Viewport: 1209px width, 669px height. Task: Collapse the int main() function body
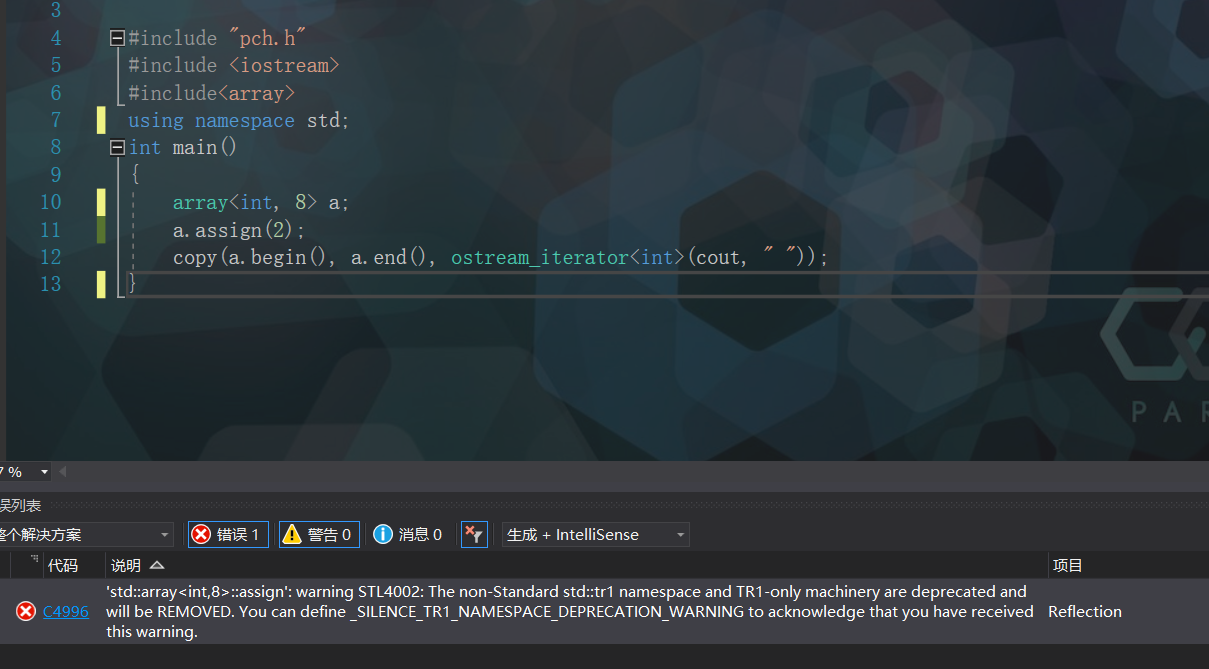(x=116, y=146)
